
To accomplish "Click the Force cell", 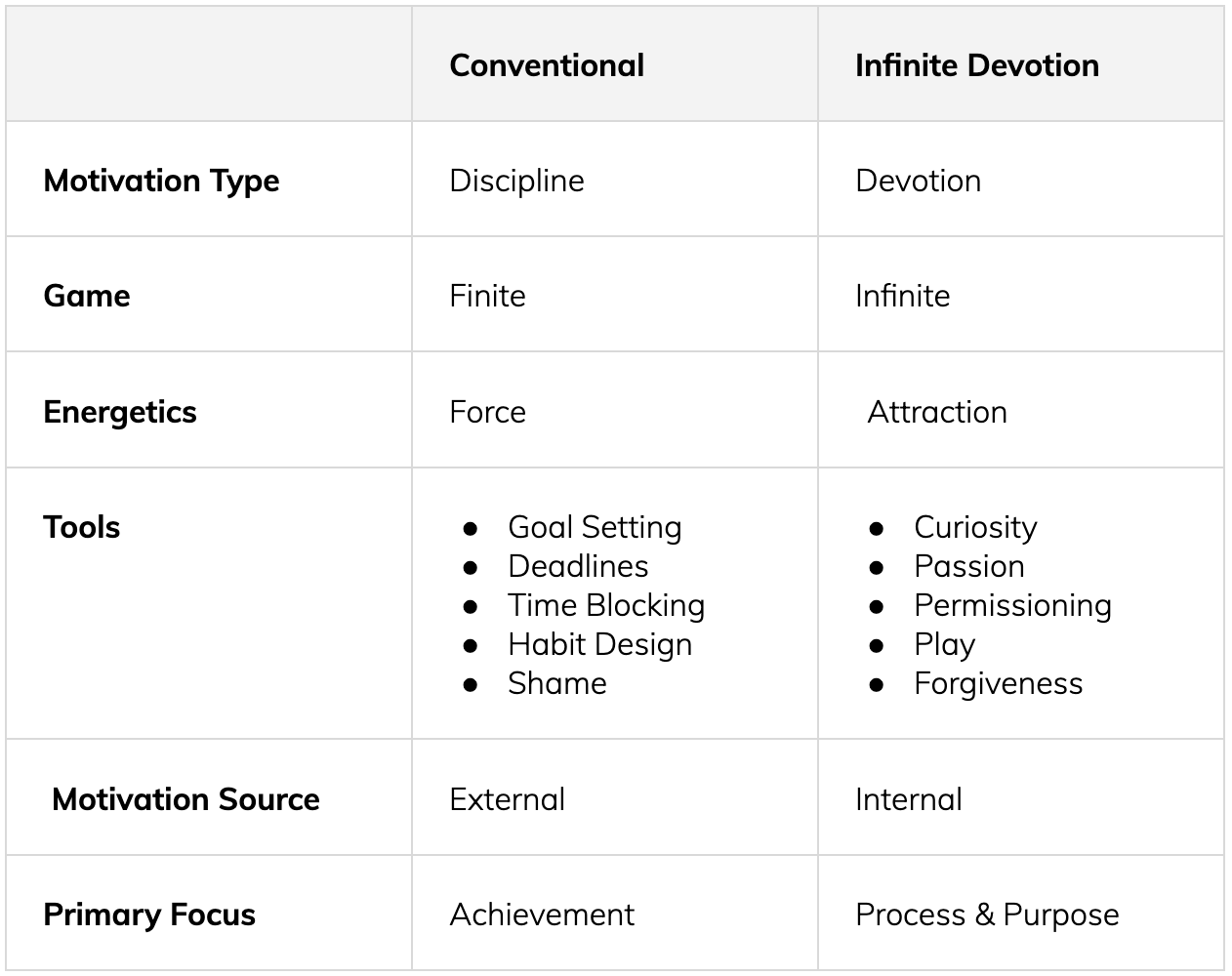I will pyautogui.click(x=487, y=412).
